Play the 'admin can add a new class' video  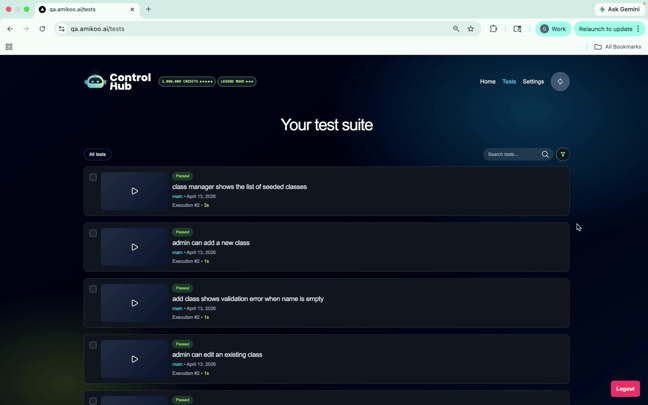134,247
